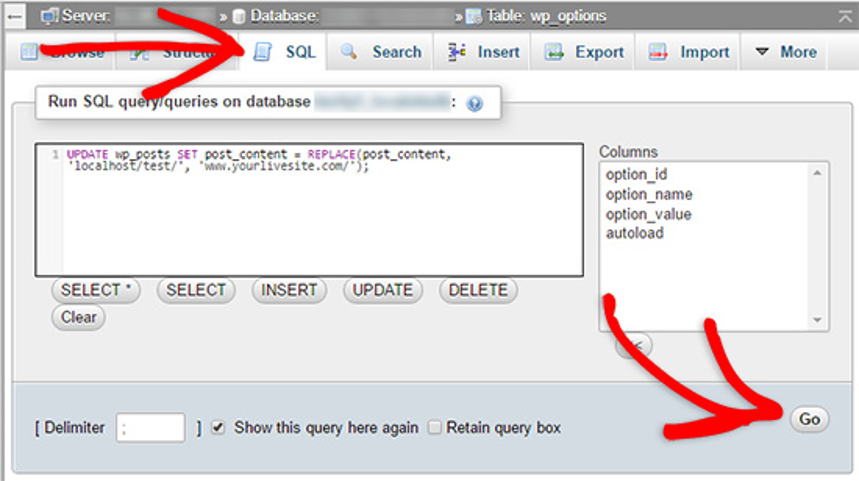Click into the Delimiter field

pos(151,427)
